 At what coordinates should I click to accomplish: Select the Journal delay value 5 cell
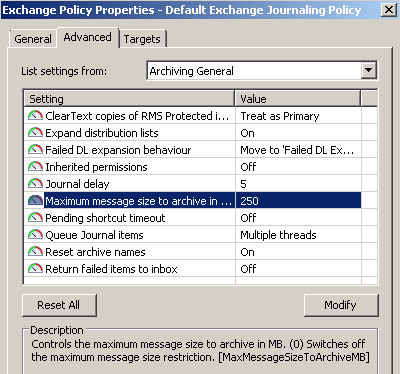pos(298,184)
